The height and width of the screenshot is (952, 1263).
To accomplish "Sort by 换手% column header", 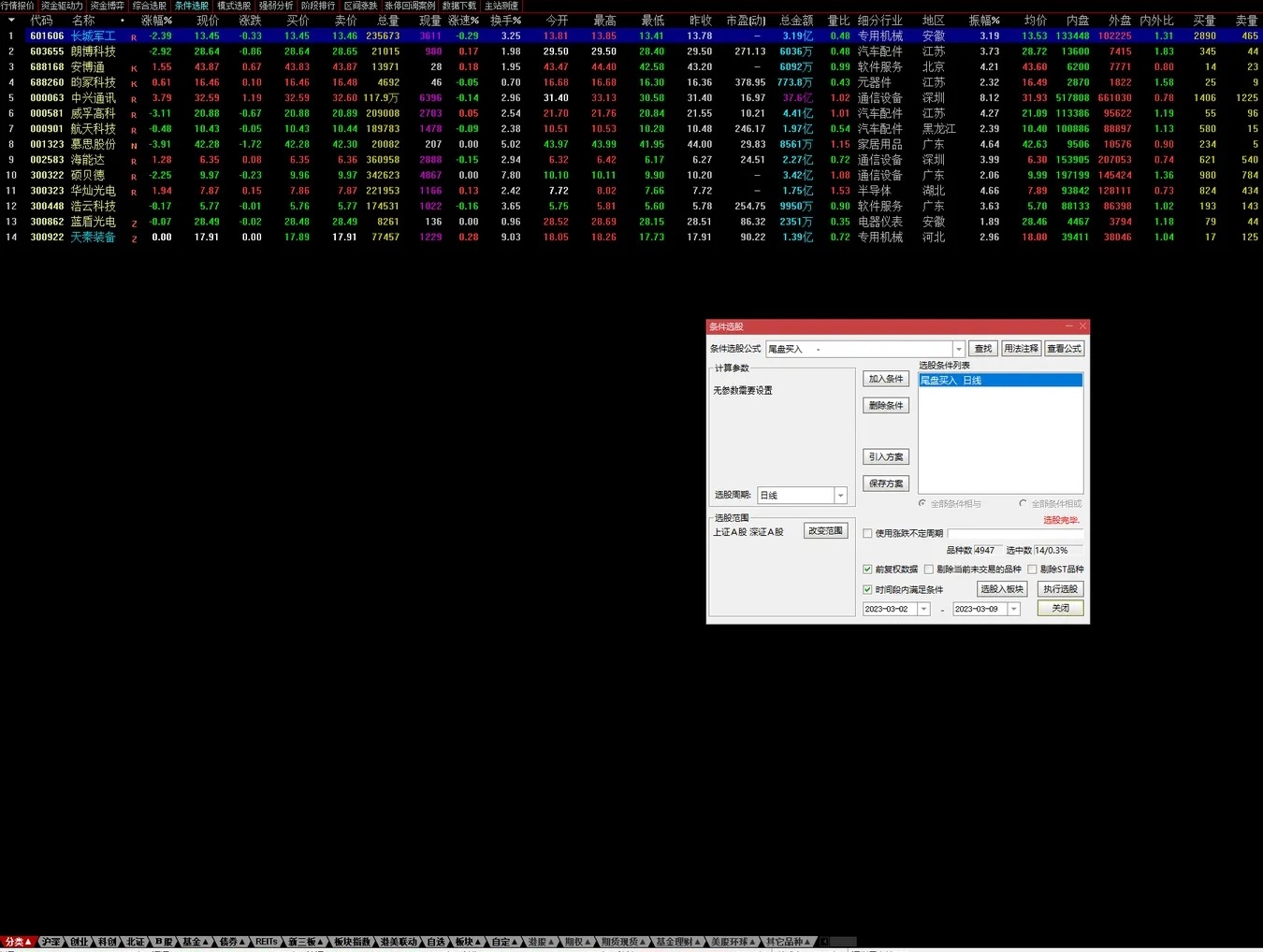I will (505, 20).
